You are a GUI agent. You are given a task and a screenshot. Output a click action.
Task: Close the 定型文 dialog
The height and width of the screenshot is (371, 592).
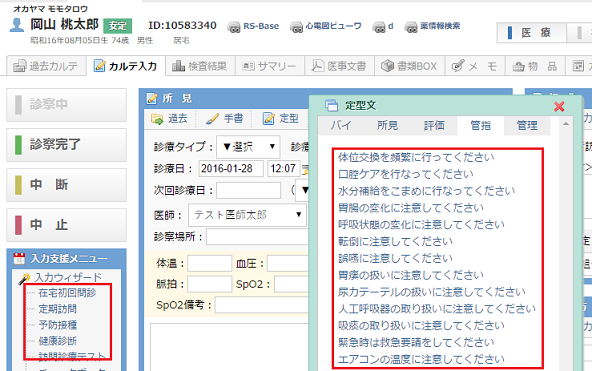click(559, 106)
